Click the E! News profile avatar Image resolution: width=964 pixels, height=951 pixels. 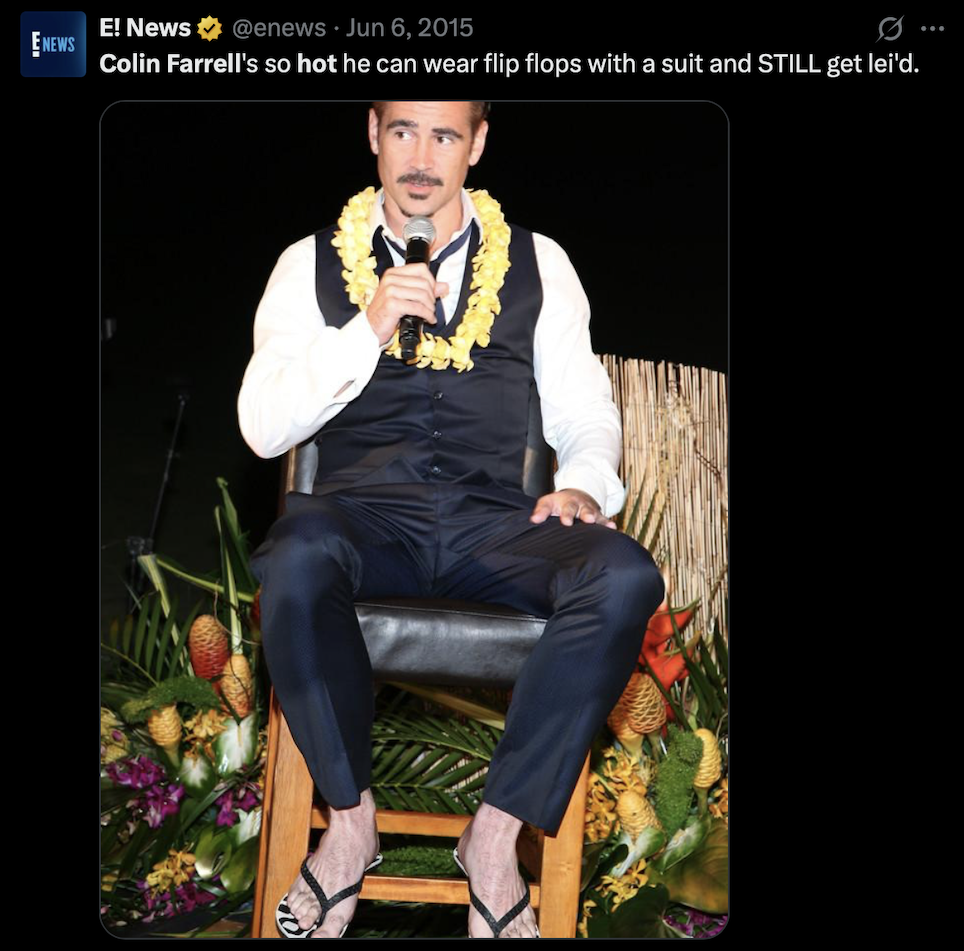coord(53,44)
